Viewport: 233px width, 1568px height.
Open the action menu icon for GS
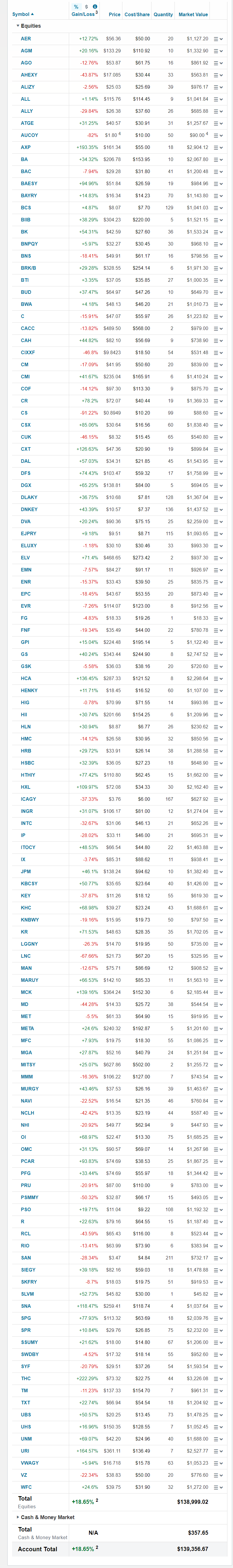tap(216, 654)
